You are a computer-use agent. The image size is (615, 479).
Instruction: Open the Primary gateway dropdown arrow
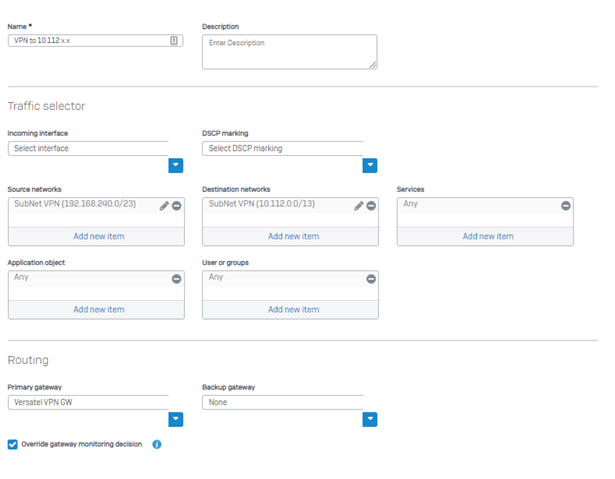click(176, 419)
